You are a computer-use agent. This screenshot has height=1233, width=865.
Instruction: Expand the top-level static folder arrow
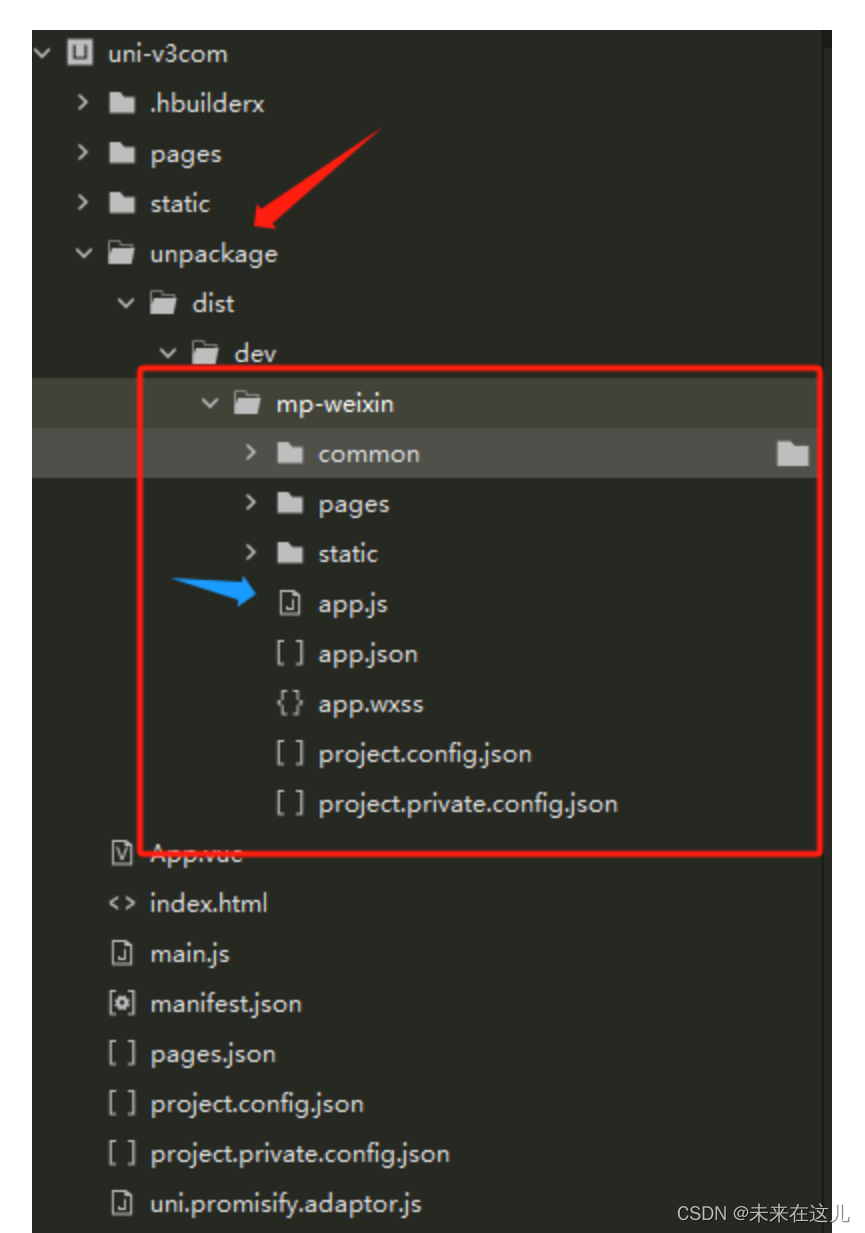[83, 202]
